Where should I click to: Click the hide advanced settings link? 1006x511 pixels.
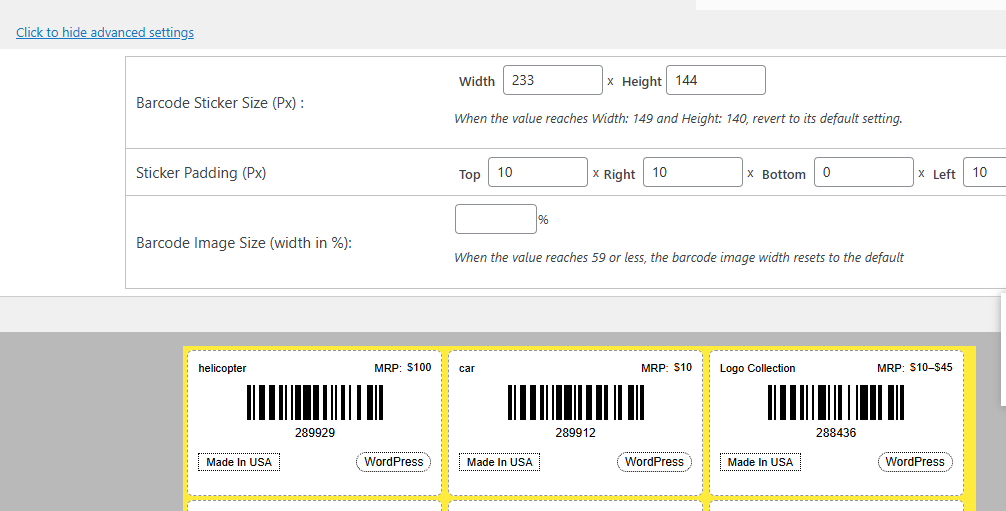click(105, 32)
